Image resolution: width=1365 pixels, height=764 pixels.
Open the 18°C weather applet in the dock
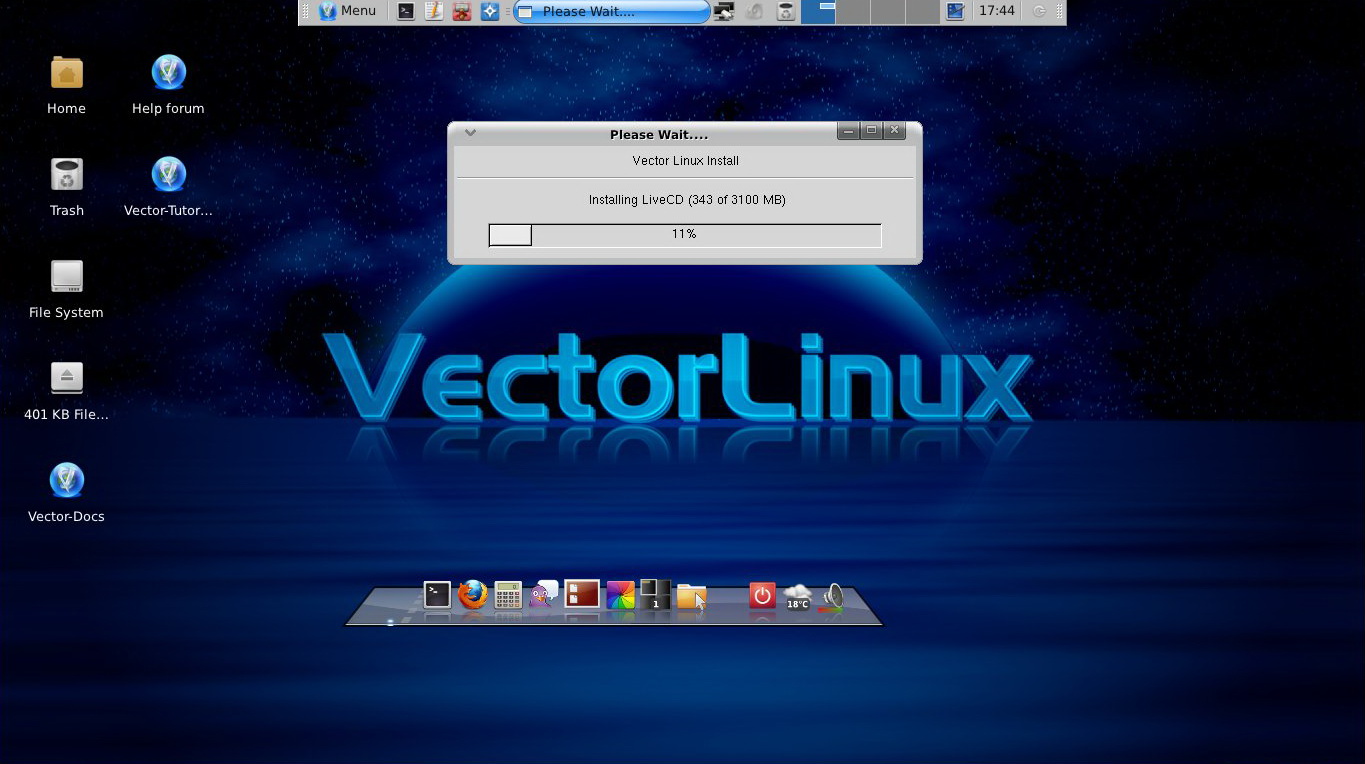[x=797, y=597]
